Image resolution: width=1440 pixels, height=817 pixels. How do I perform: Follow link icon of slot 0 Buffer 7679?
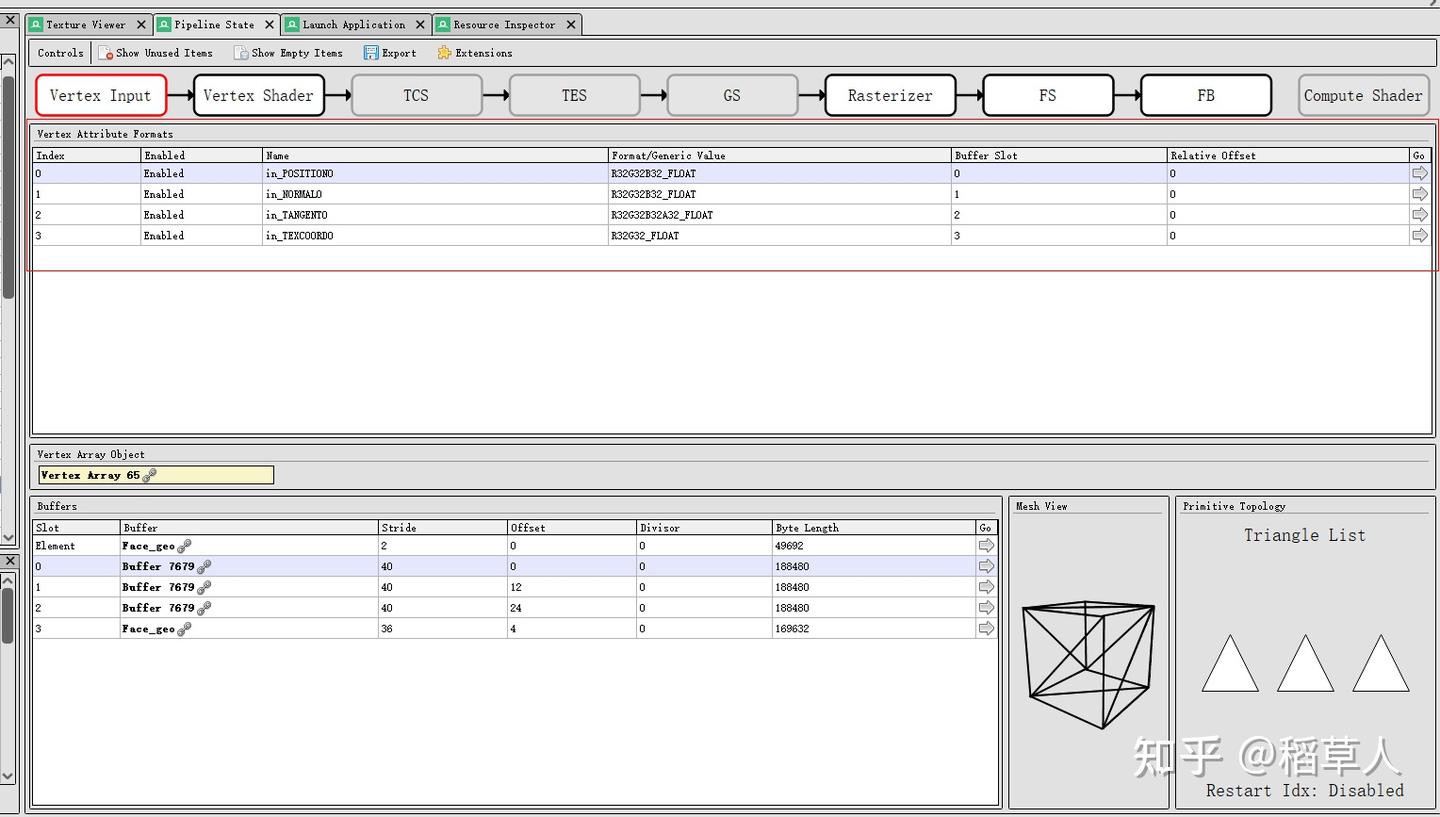coord(204,566)
